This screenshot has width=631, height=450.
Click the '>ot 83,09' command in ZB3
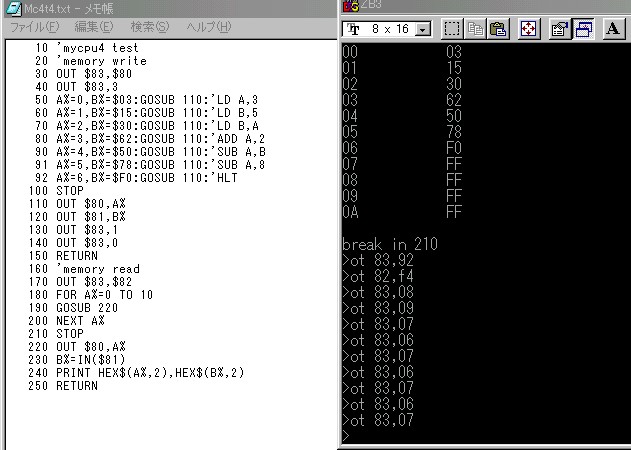pyautogui.click(x=378, y=309)
